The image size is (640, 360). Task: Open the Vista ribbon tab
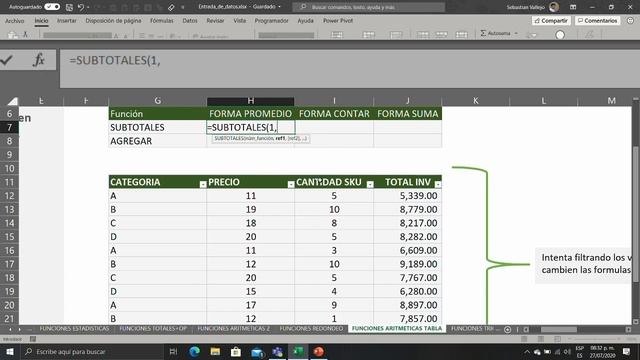click(240, 20)
